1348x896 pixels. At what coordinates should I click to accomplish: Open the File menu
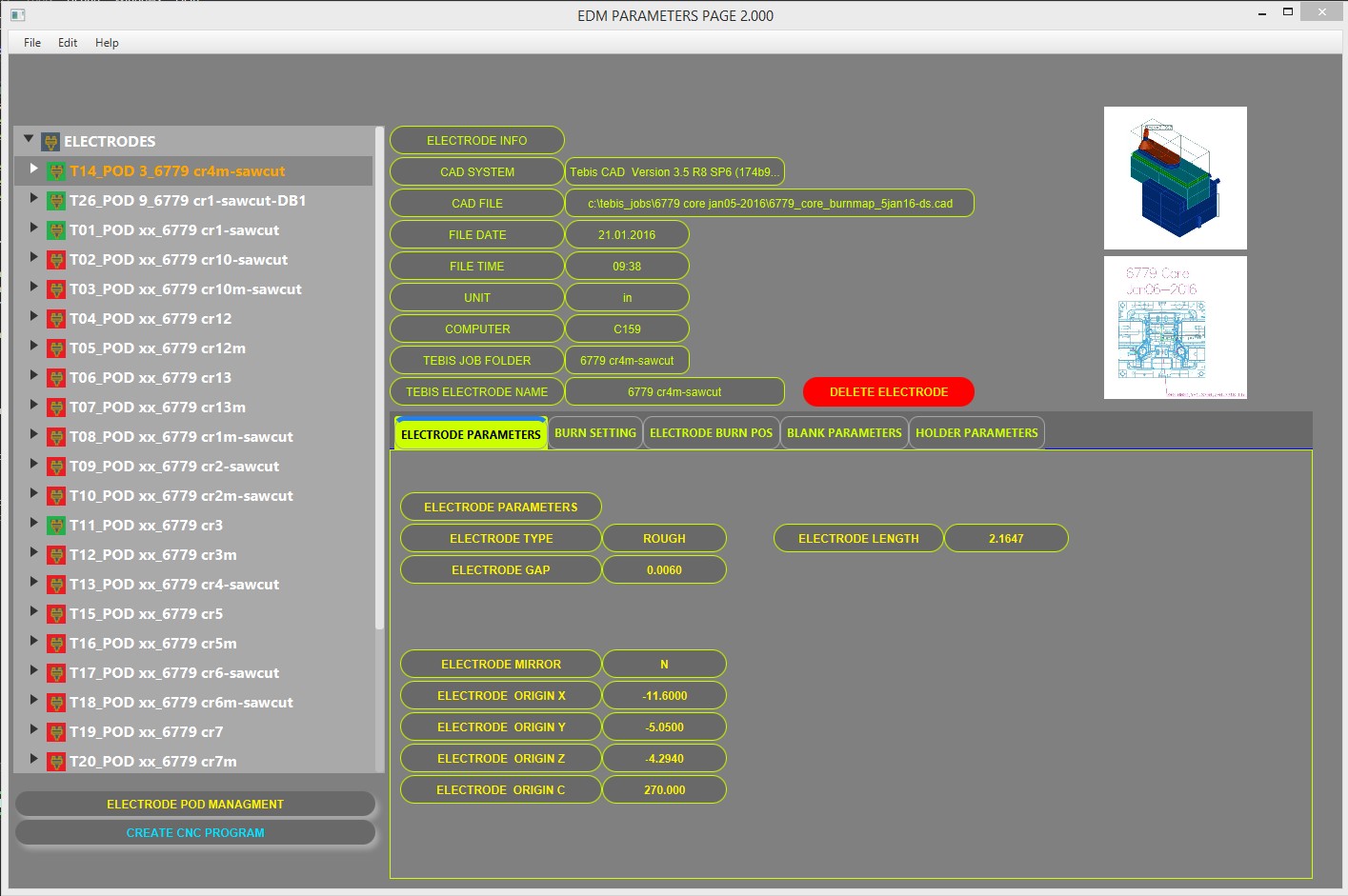pyautogui.click(x=32, y=43)
